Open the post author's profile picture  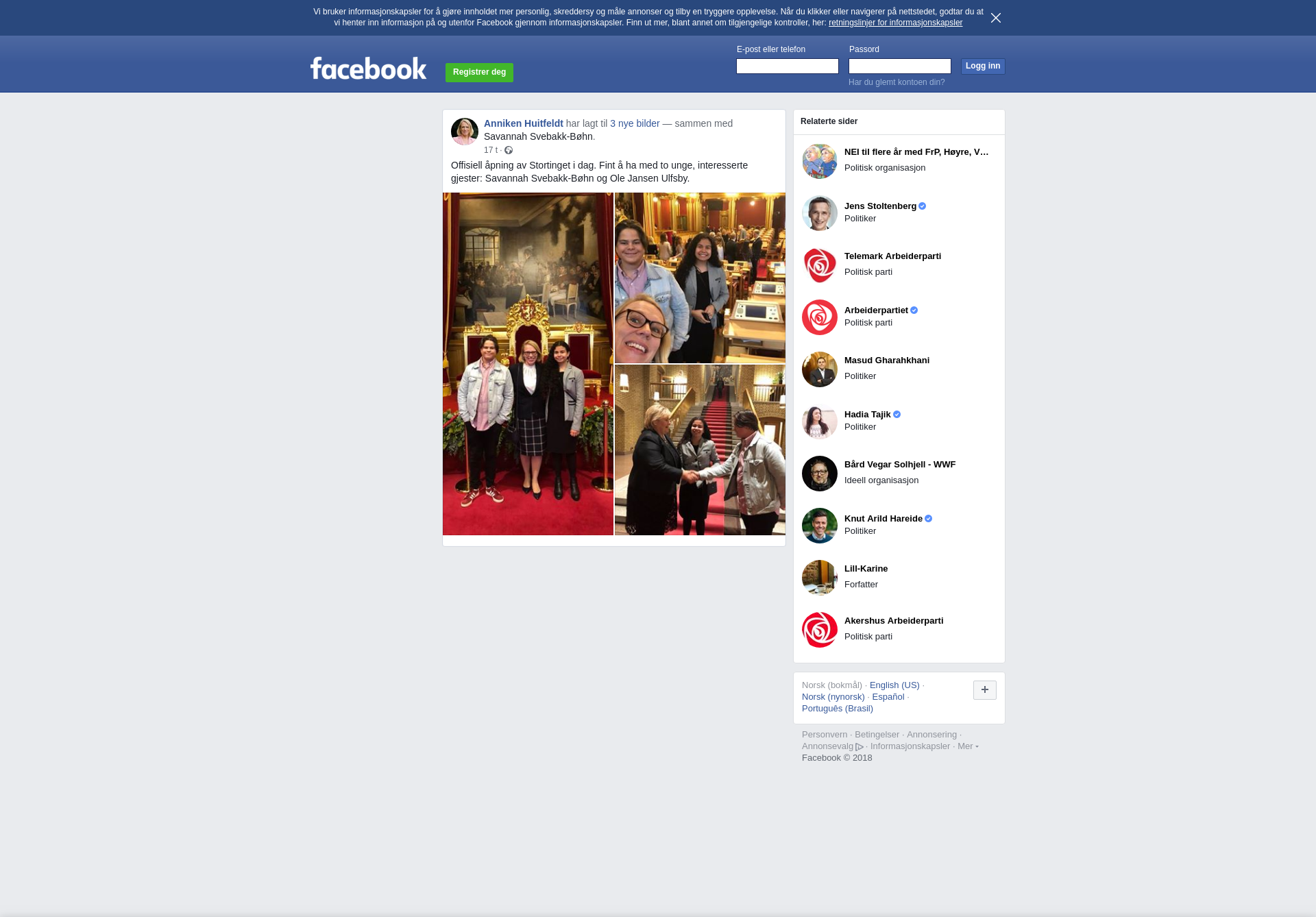click(464, 132)
